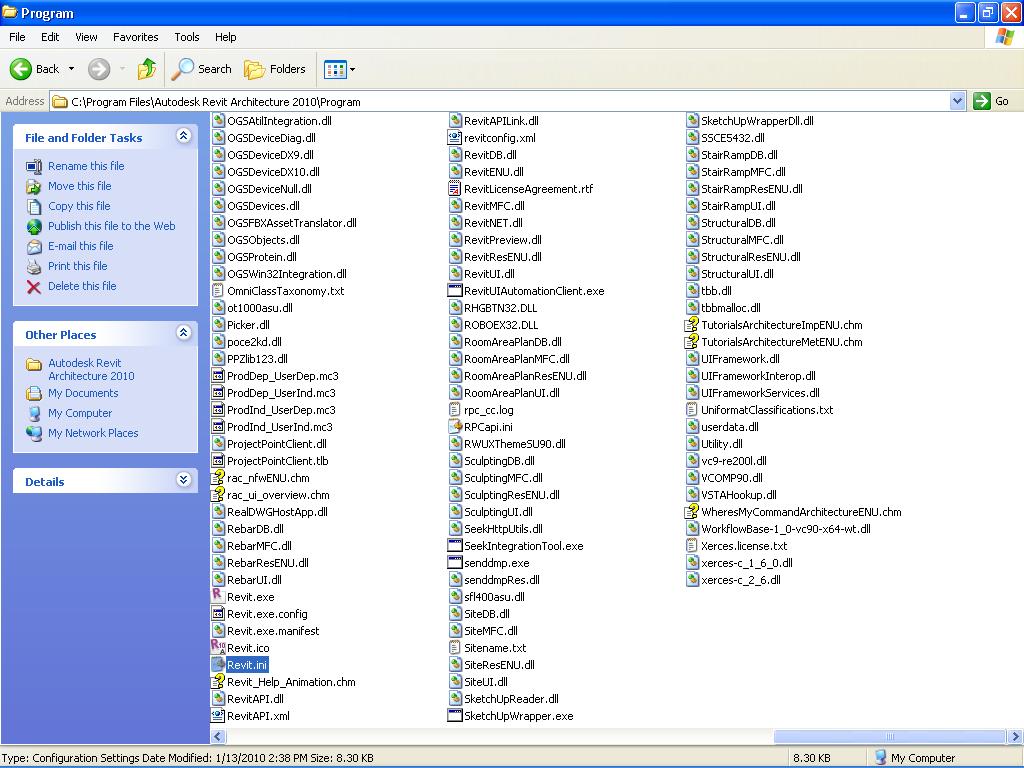
Task: Select the Revit.exe application icon
Action: [x=218, y=596]
